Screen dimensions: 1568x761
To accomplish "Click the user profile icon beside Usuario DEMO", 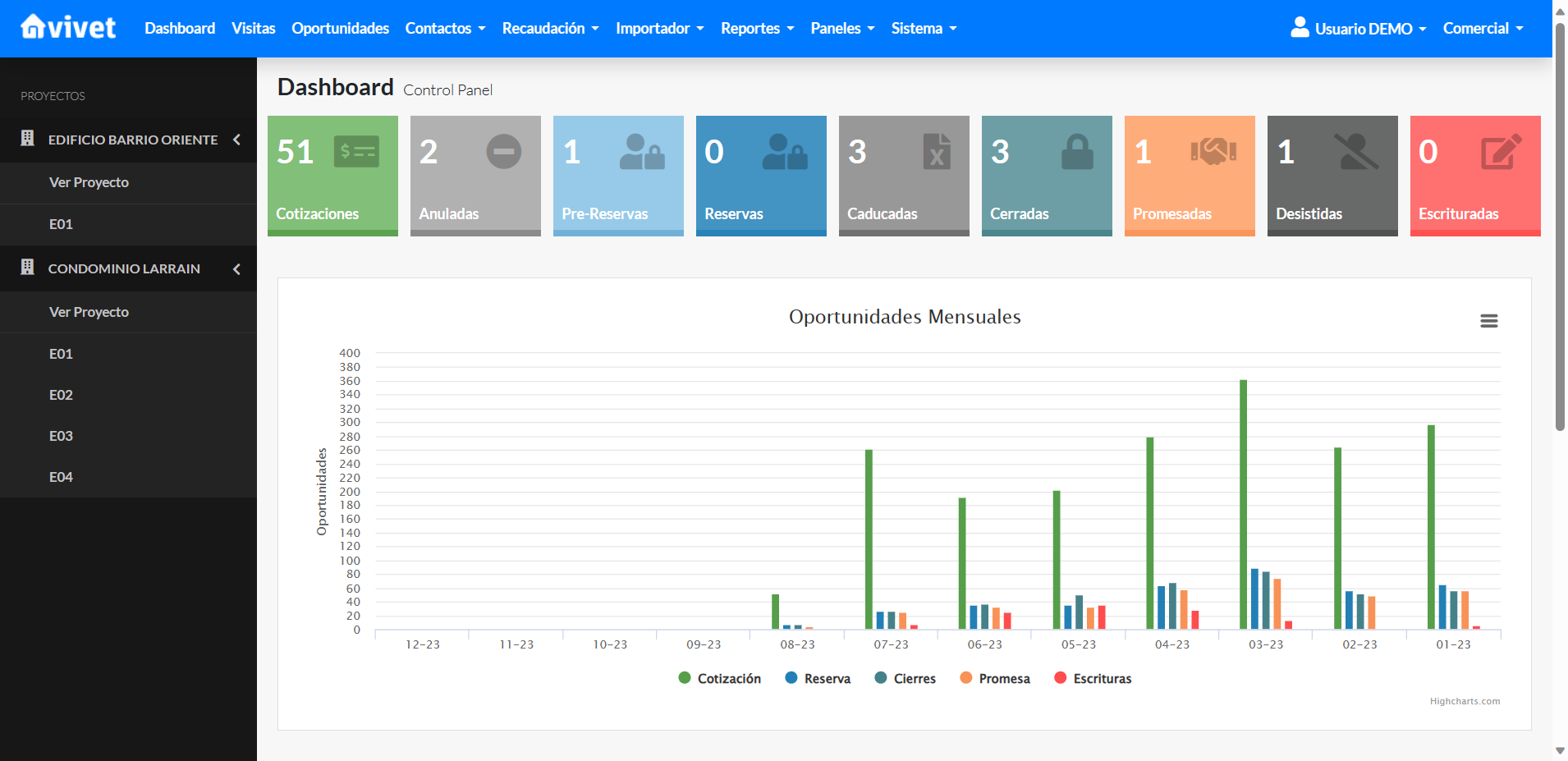I will coord(1299,27).
